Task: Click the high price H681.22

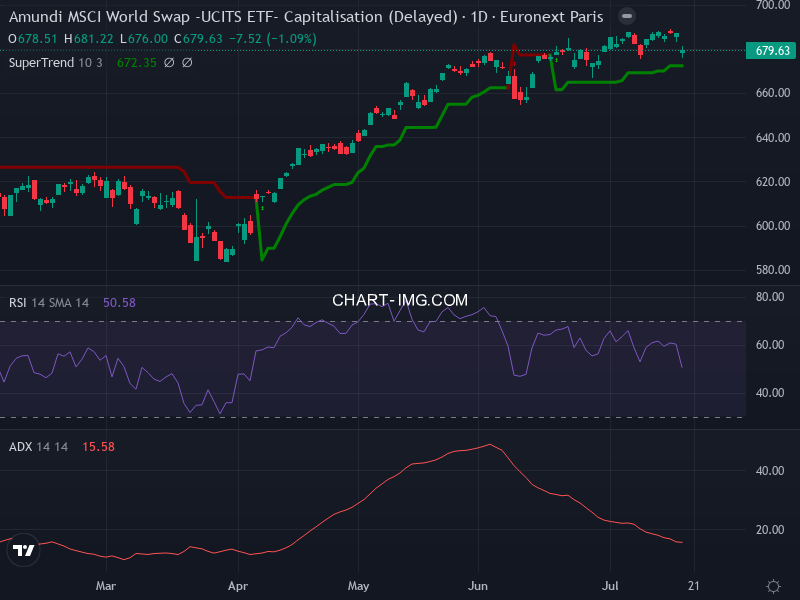Action: click(x=89, y=39)
